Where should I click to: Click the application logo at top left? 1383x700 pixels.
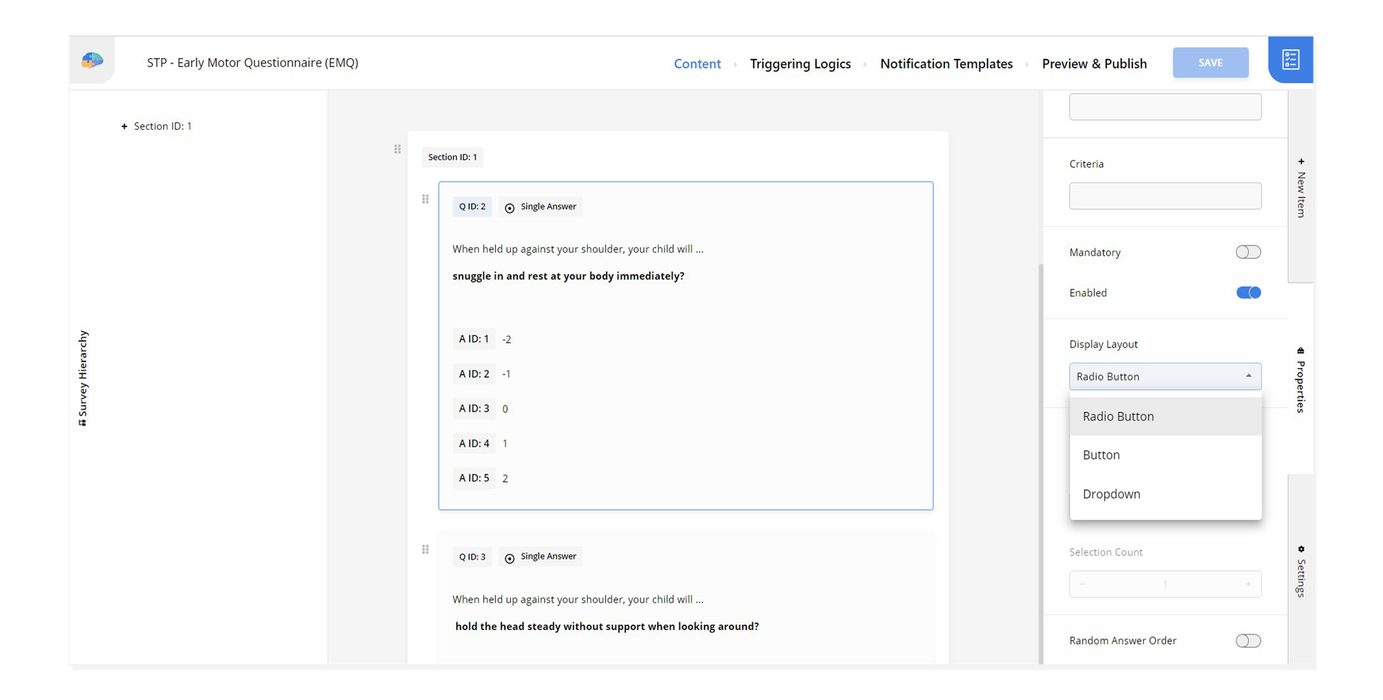pos(91,60)
